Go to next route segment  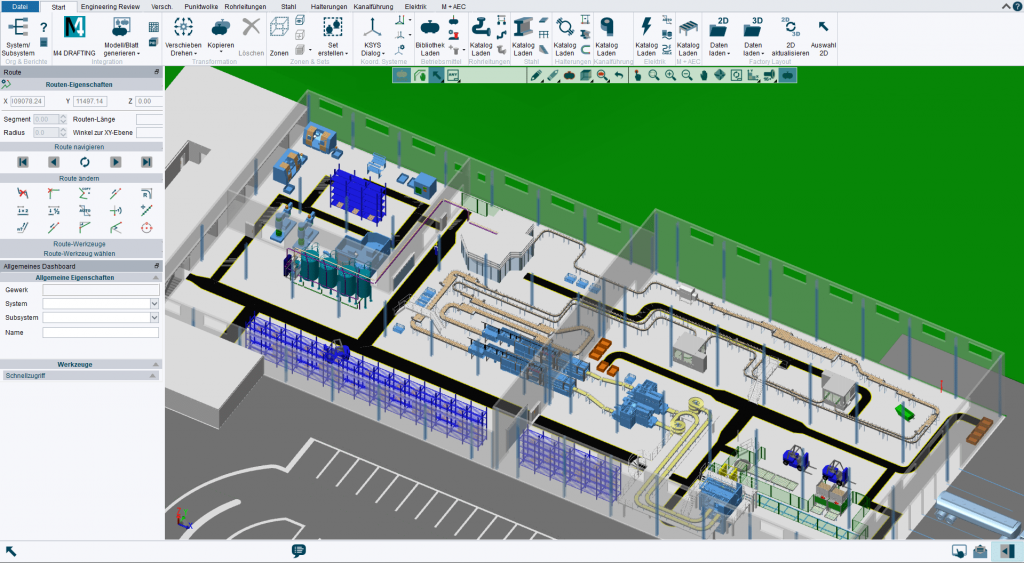(x=116, y=162)
